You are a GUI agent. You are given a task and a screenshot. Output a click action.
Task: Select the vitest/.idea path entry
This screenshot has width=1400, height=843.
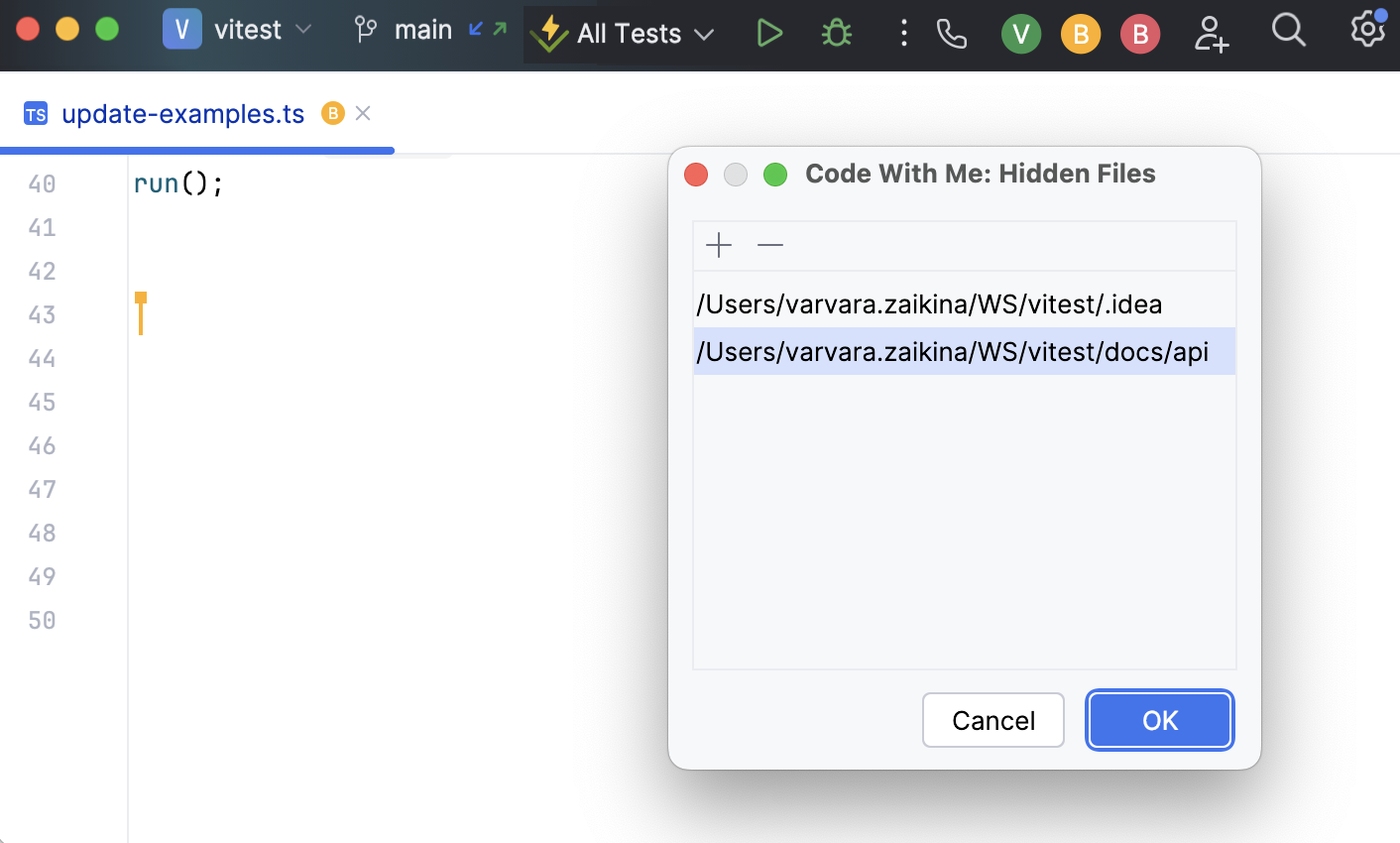click(x=929, y=304)
